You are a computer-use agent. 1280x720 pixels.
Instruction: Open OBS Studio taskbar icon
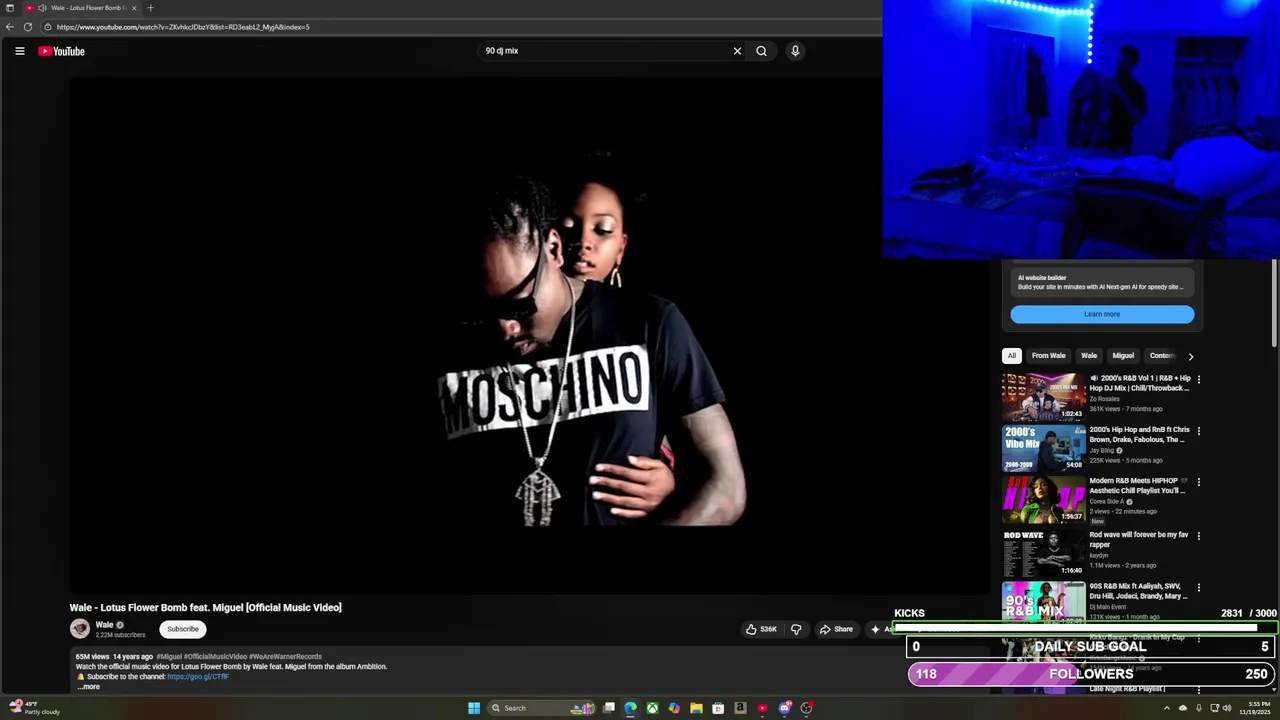coord(806,708)
